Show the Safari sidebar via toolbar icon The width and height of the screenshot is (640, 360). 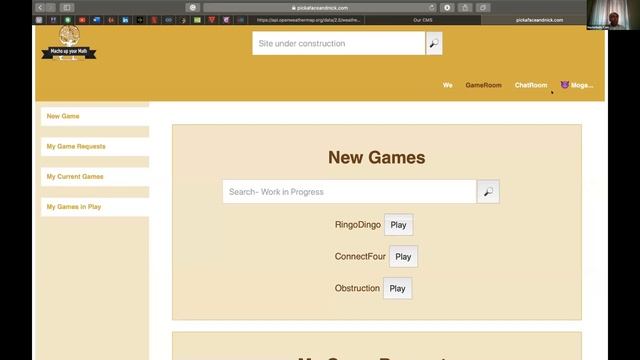67,7
